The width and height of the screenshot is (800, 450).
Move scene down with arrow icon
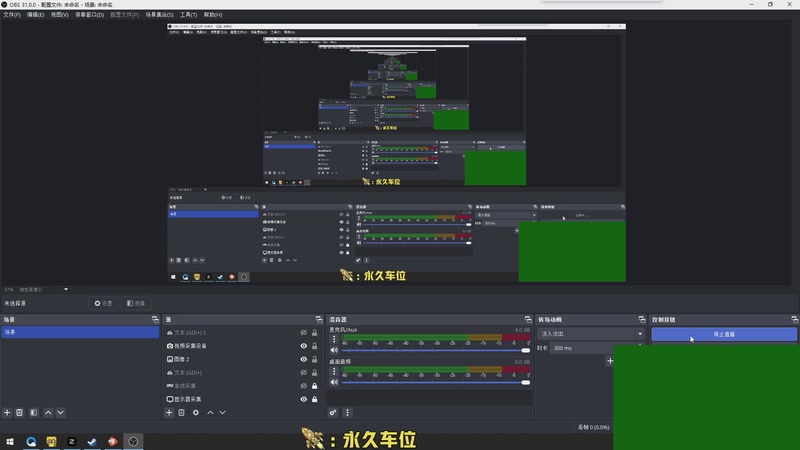tap(60, 412)
